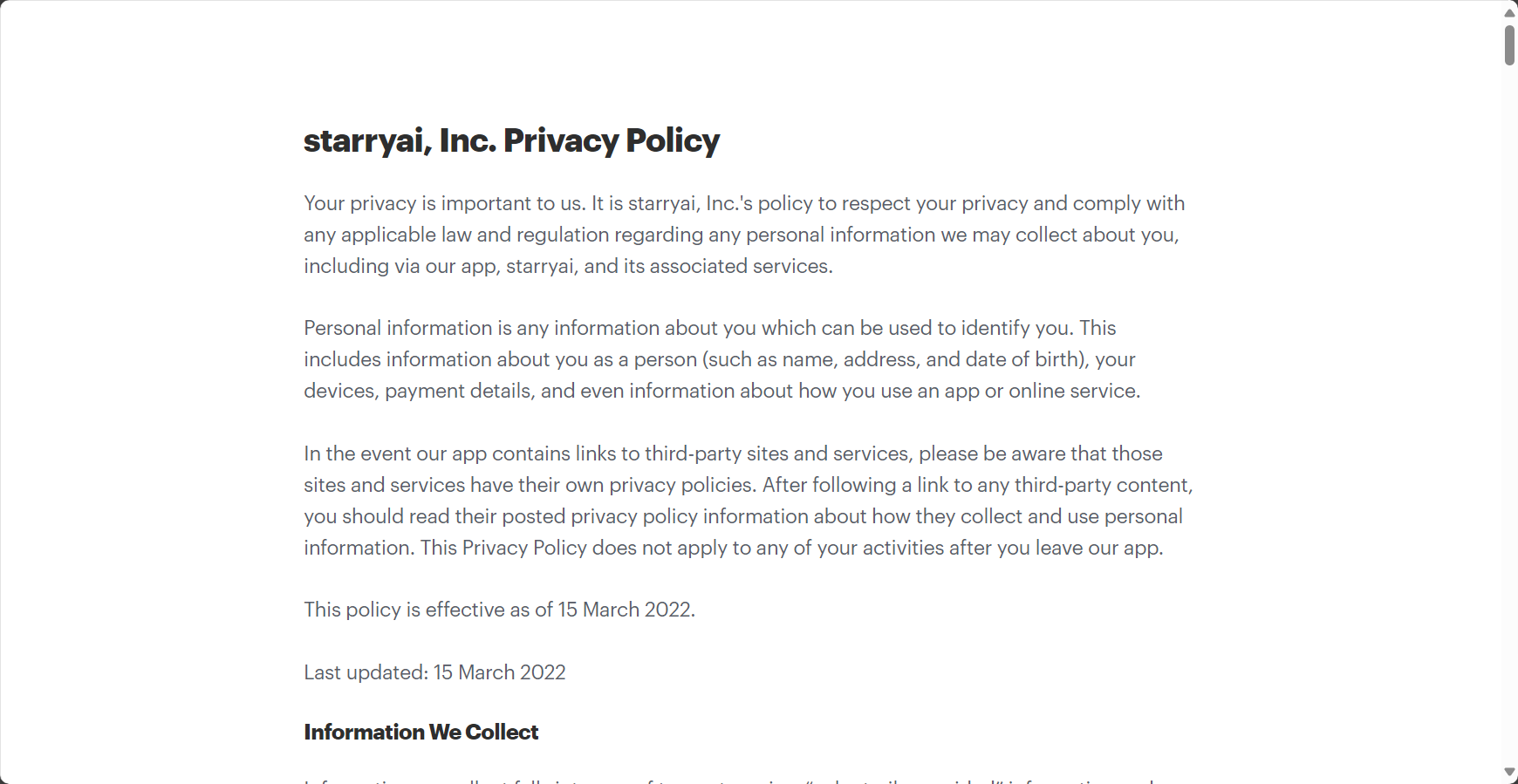
Task: Click the 'Information We Collect' heading
Action: click(421, 733)
